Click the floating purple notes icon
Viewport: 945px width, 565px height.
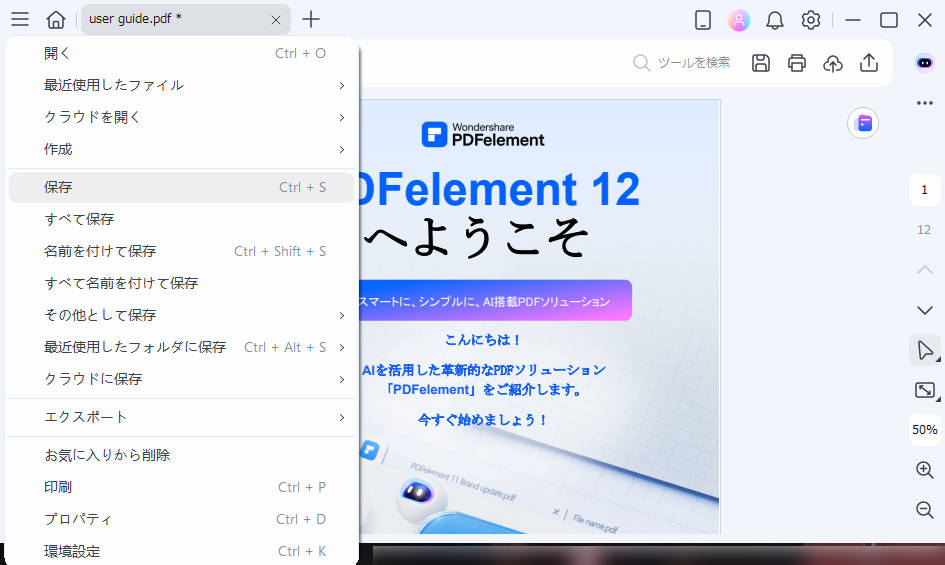(863, 123)
